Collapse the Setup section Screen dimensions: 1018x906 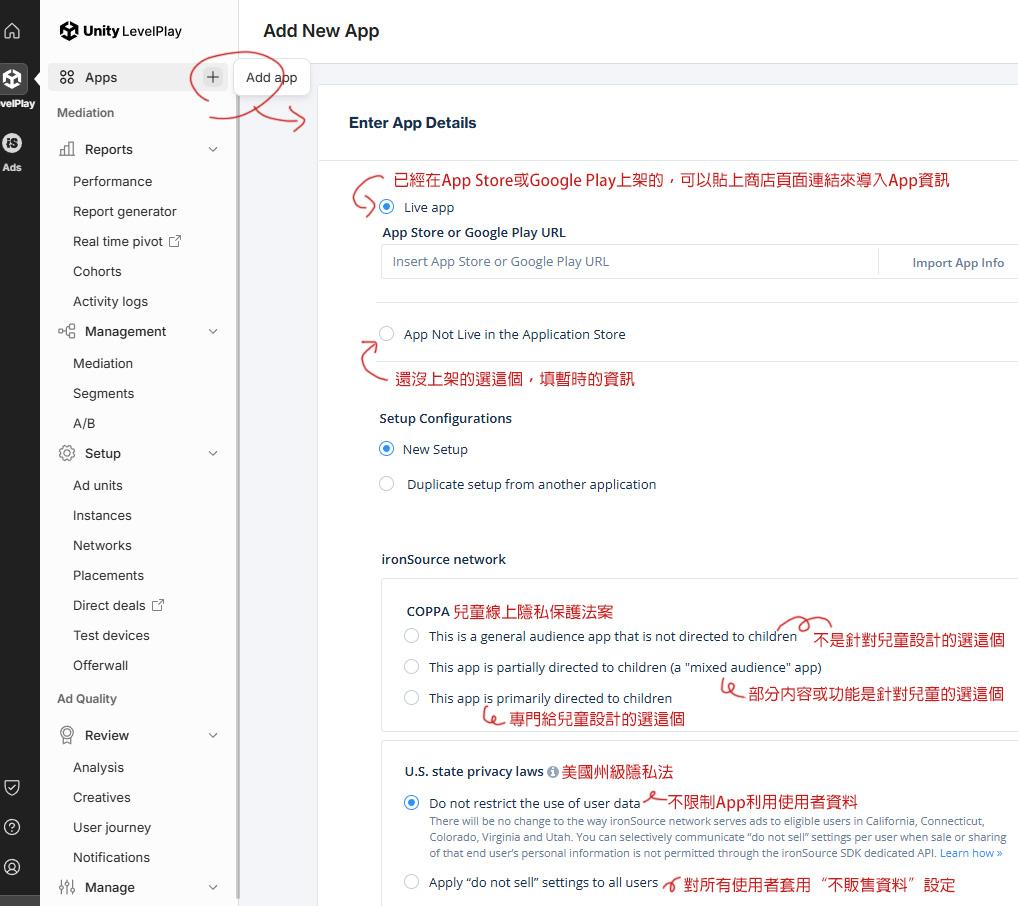[x=212, y=453]
